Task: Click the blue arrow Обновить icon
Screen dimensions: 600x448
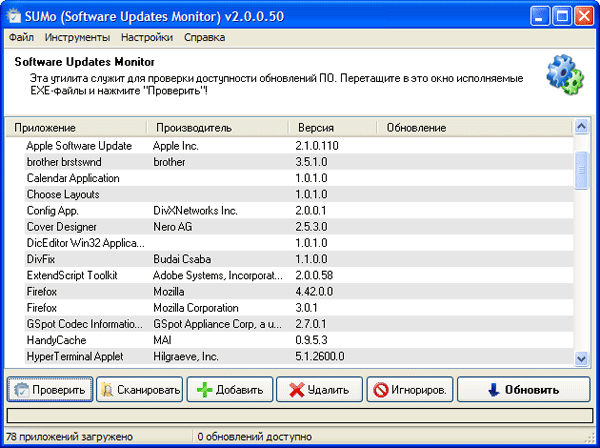Action: tap(493, 390)
